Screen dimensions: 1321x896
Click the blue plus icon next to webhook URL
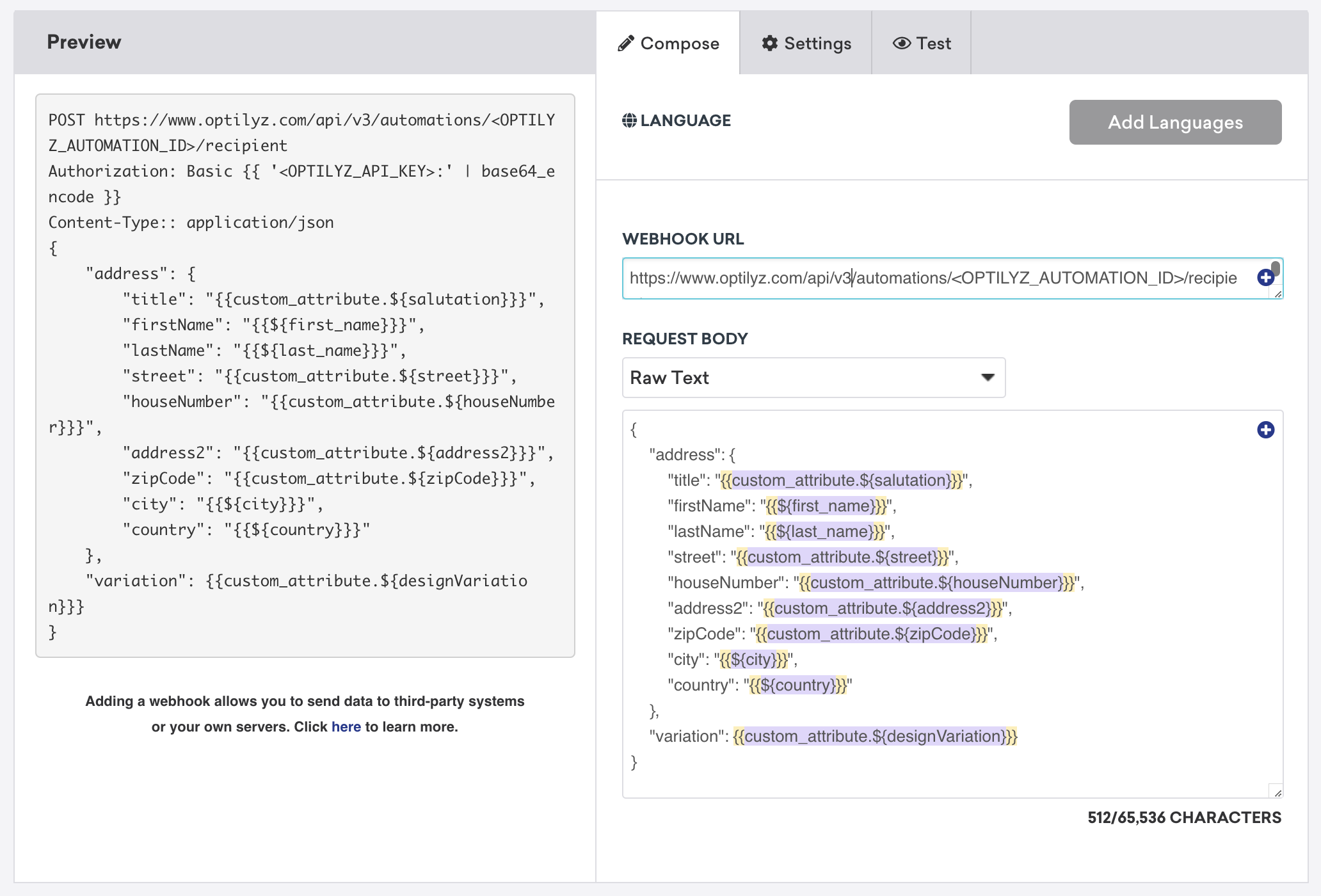[1264, 277]
